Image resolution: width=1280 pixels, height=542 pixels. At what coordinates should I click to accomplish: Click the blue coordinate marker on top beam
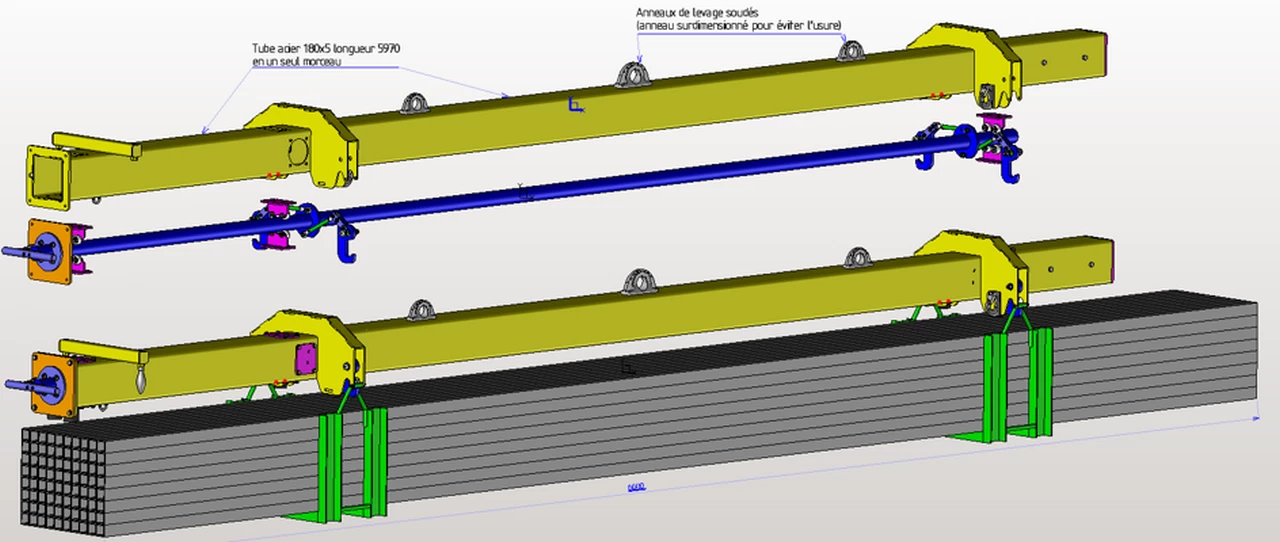click(574, 105)
